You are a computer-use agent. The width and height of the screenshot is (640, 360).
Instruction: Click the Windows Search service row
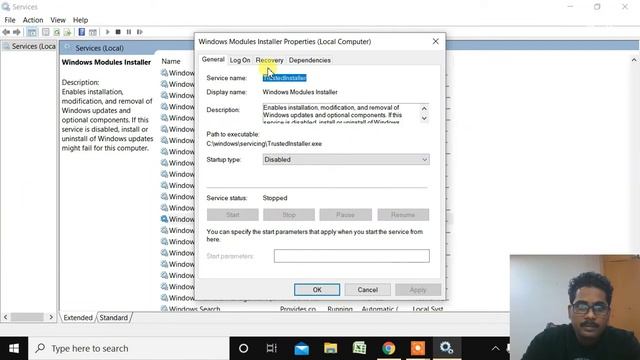pyautogui.click(x=302, y=309)
